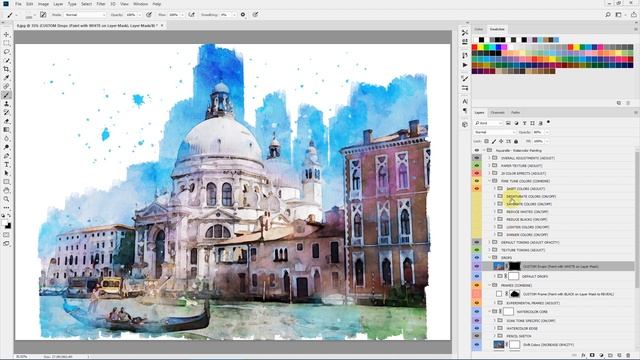This screenshot has width=640, height=360.
Task: Show the CUSTOM Frame layer
Action: 477,294
